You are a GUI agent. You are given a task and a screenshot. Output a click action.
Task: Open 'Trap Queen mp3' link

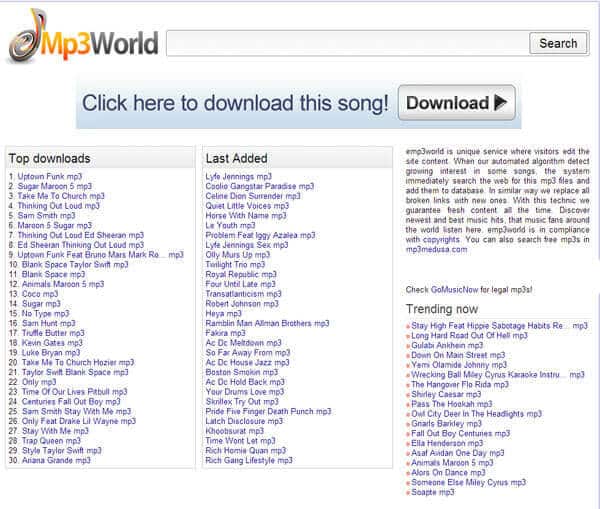coord(51,440)
